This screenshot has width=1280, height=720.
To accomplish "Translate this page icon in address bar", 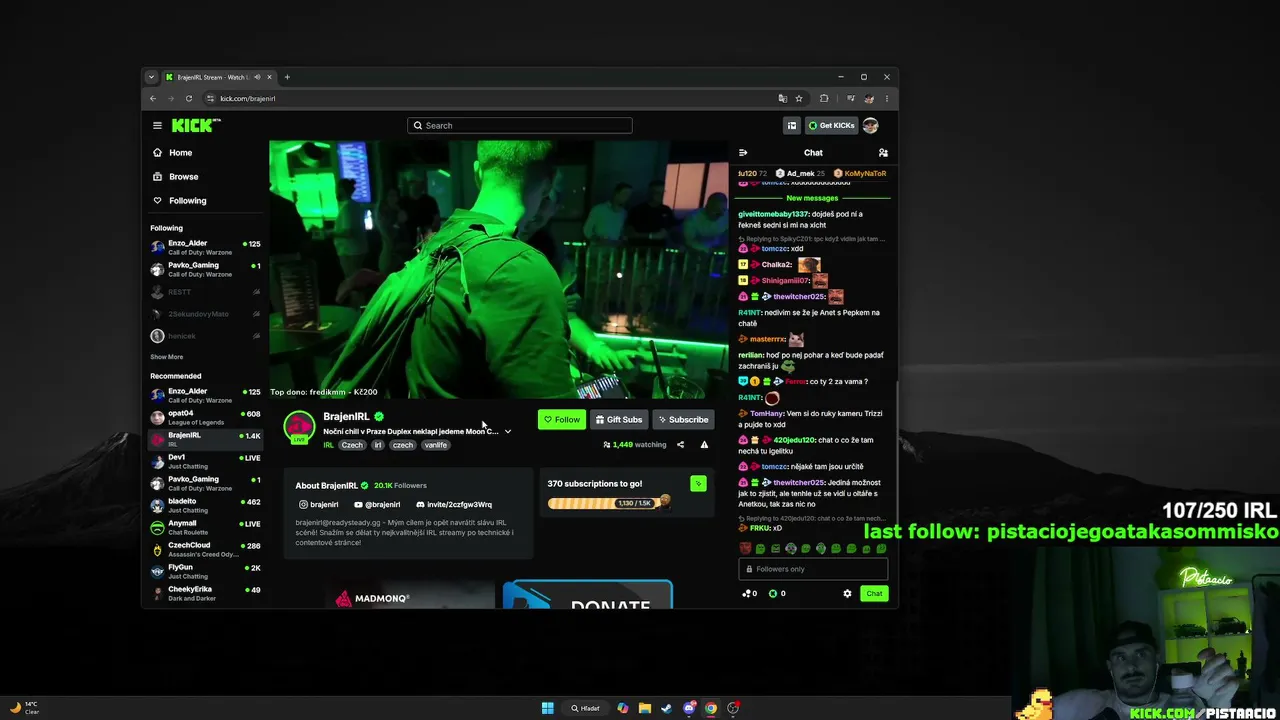I will coord(782,98).
